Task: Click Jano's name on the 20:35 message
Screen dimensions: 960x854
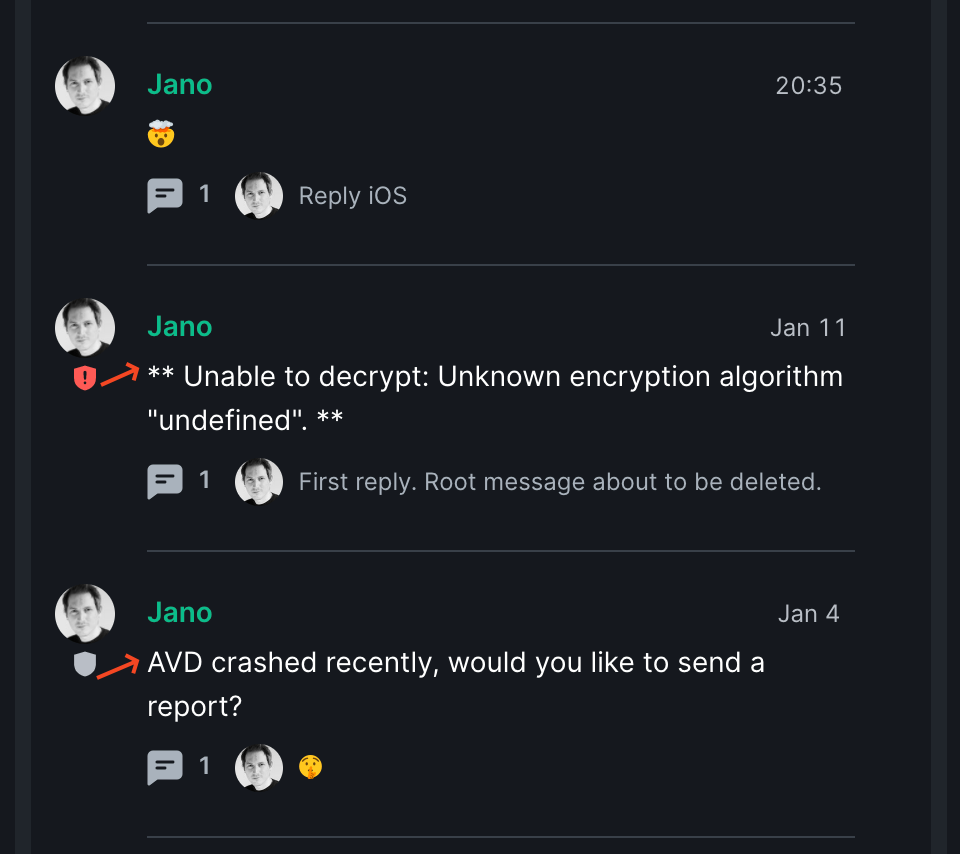Action: tap(180, 85)
